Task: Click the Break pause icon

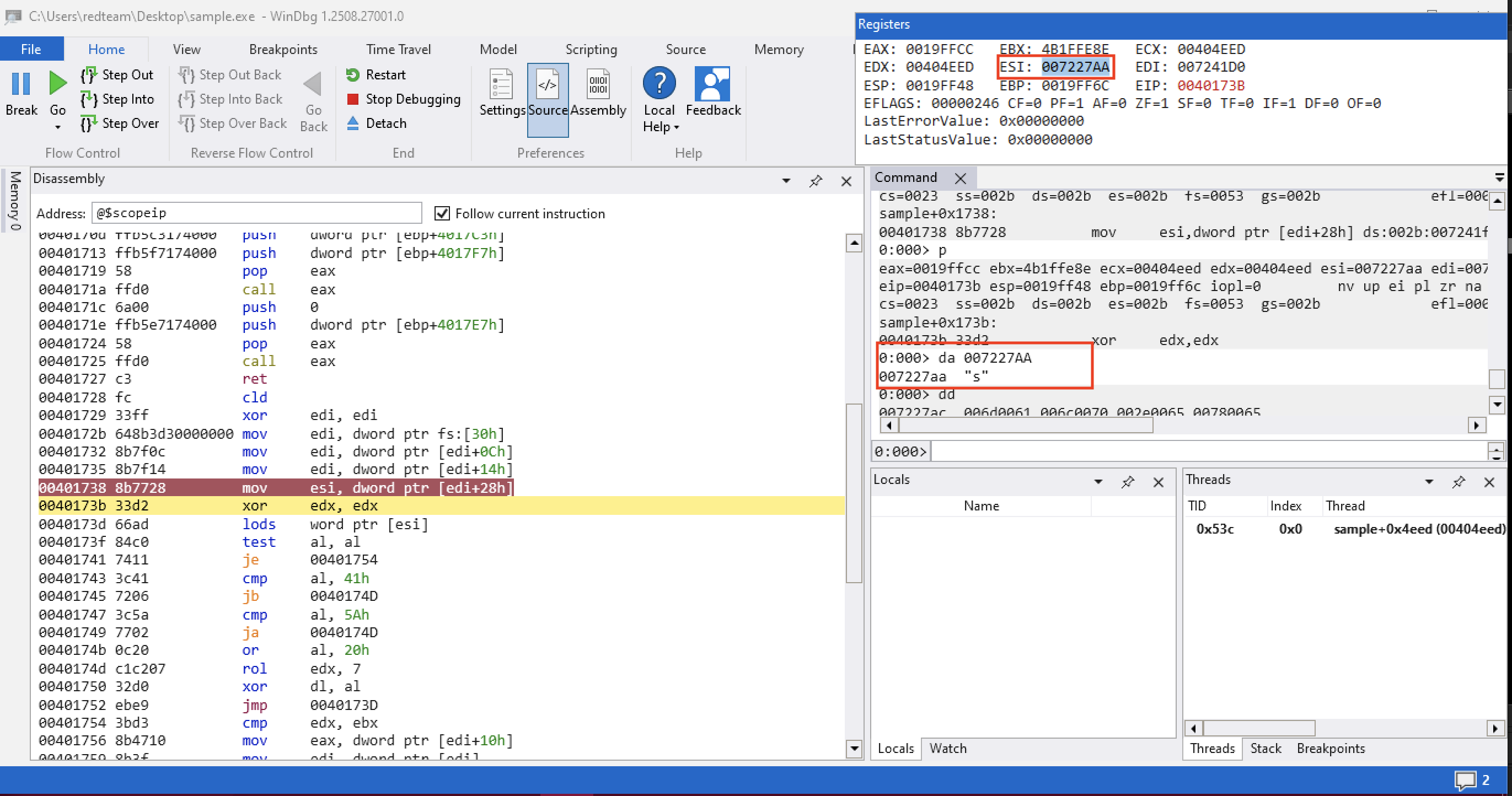Action: [x=21, y=84]
